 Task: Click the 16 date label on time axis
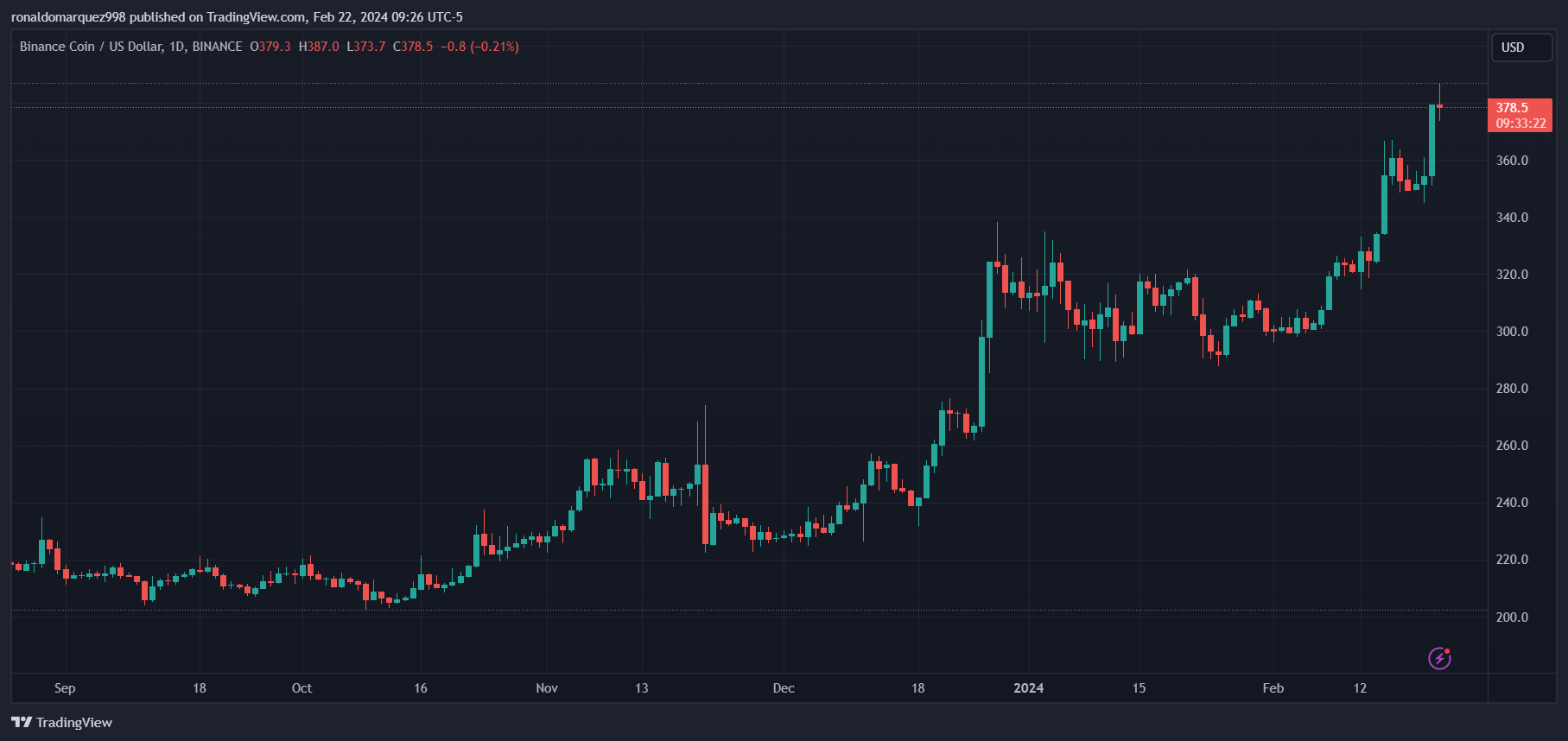pos(421,688)
